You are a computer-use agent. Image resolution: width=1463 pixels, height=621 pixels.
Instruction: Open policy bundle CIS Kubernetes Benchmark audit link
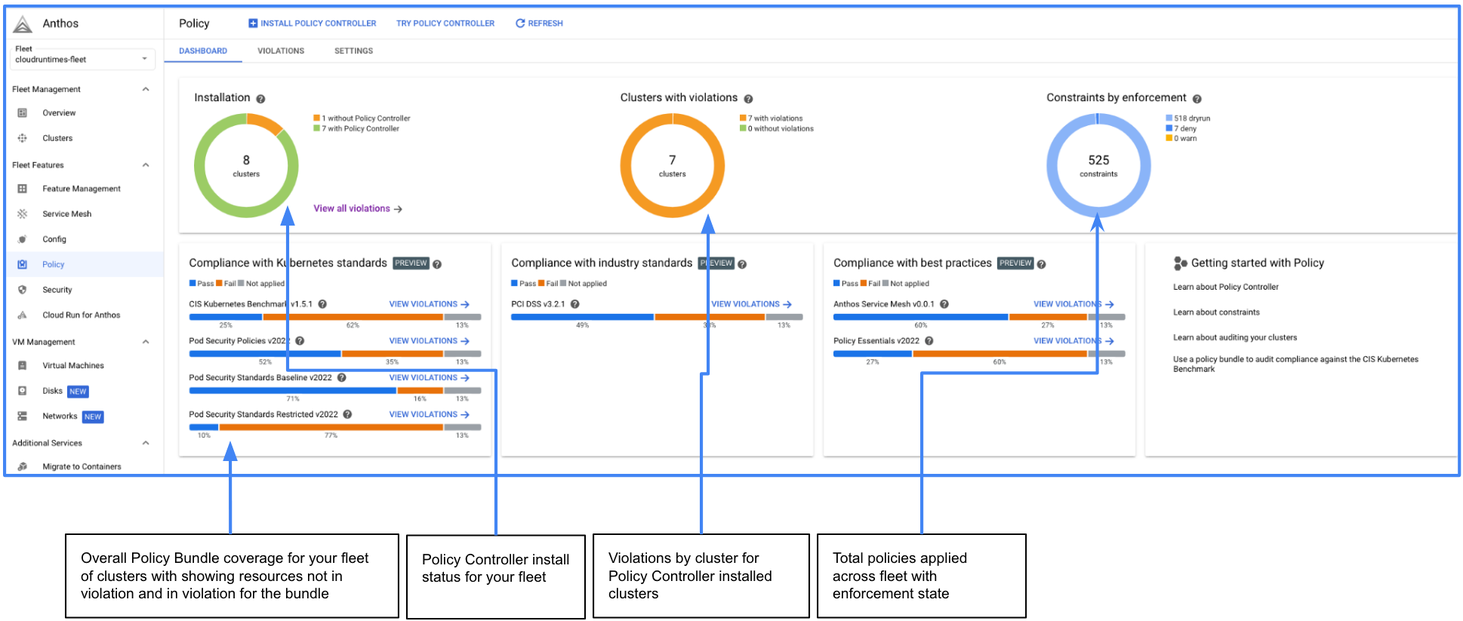pyautogui.click(x=1296, y=364)
